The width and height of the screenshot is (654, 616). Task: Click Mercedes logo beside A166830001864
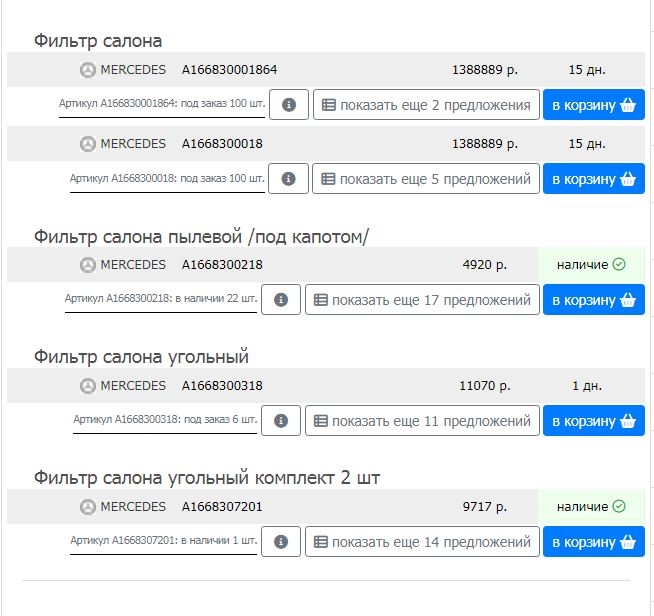click(x=88, y=70)
